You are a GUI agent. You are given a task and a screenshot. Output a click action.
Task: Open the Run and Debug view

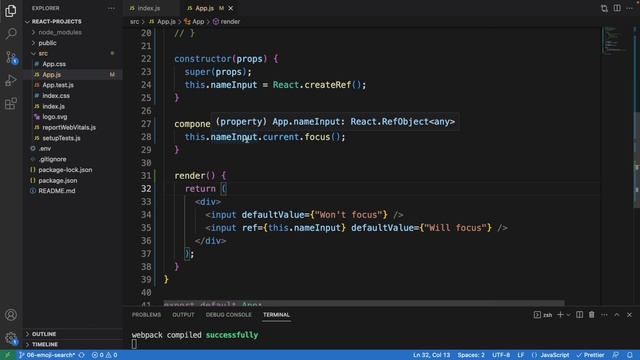tap(11, 80)
